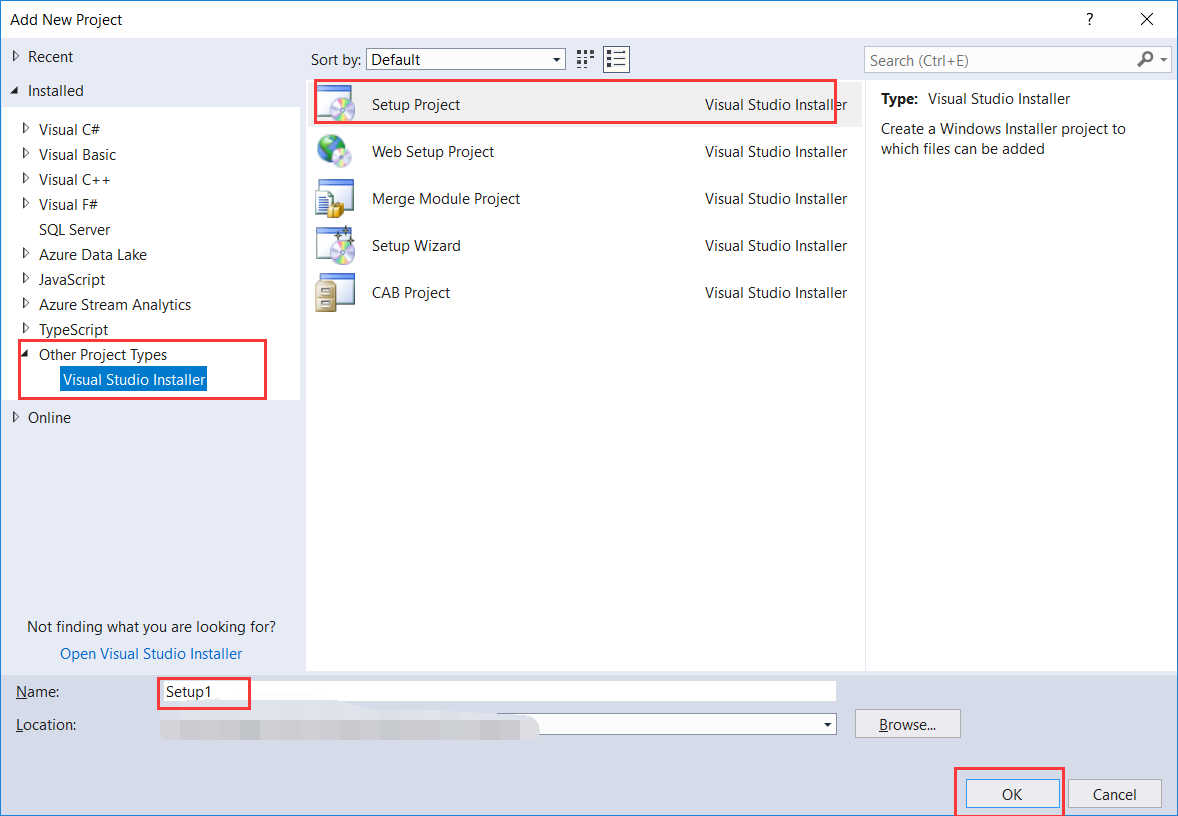Expand the Visual F# node

pos(26,204)
